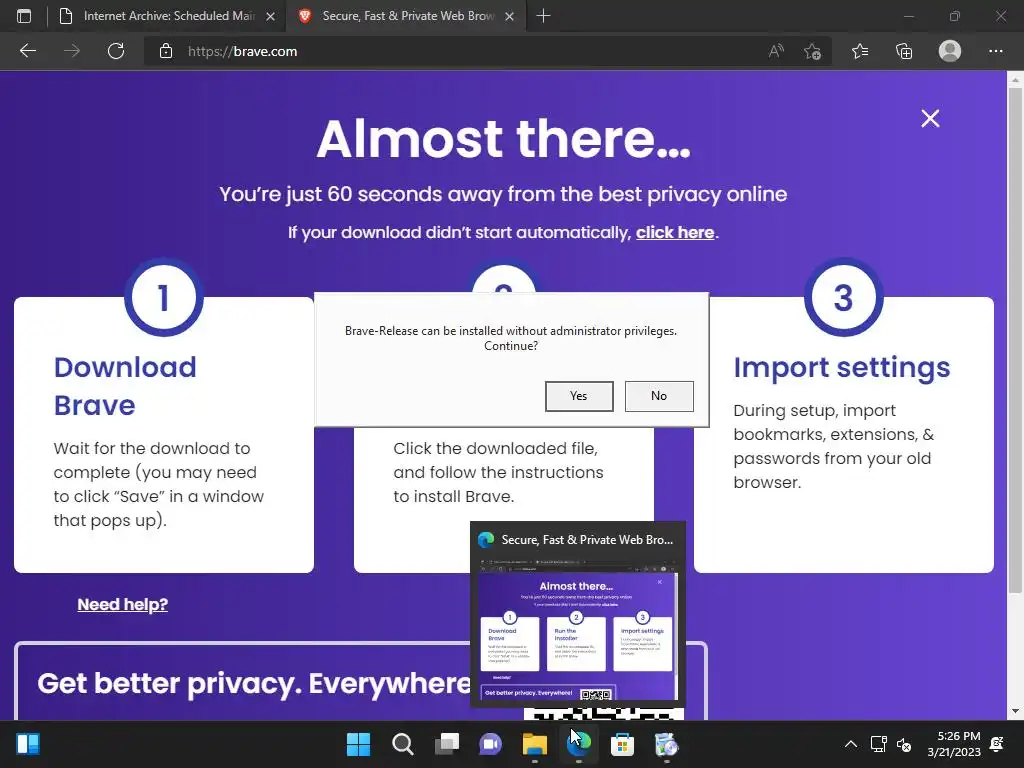This screenshot has height=768, width=1024.
Task: Open the Favorites list
Action: [860, 51]
